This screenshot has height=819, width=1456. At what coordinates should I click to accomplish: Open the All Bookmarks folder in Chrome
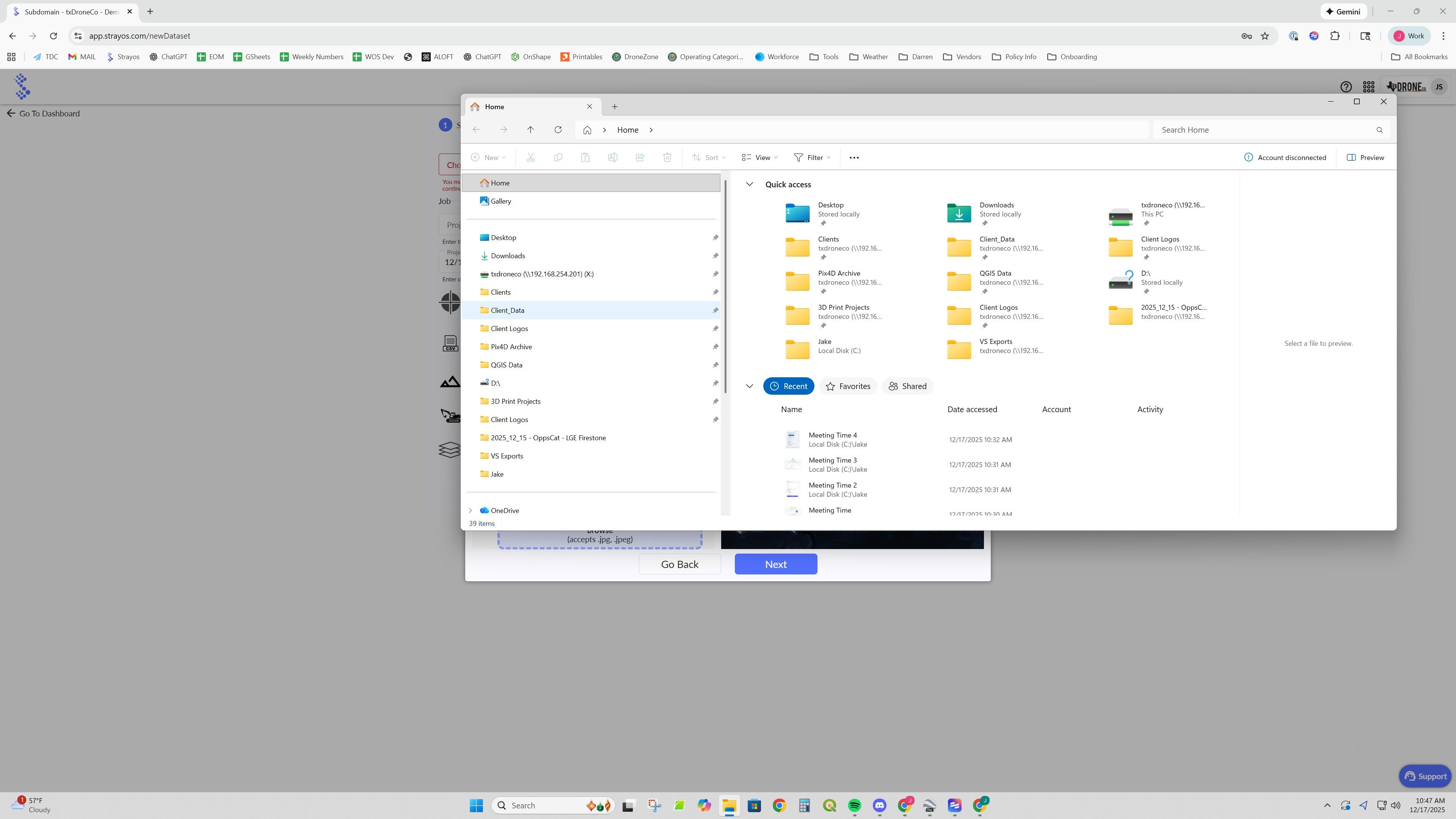[1419, 57]
